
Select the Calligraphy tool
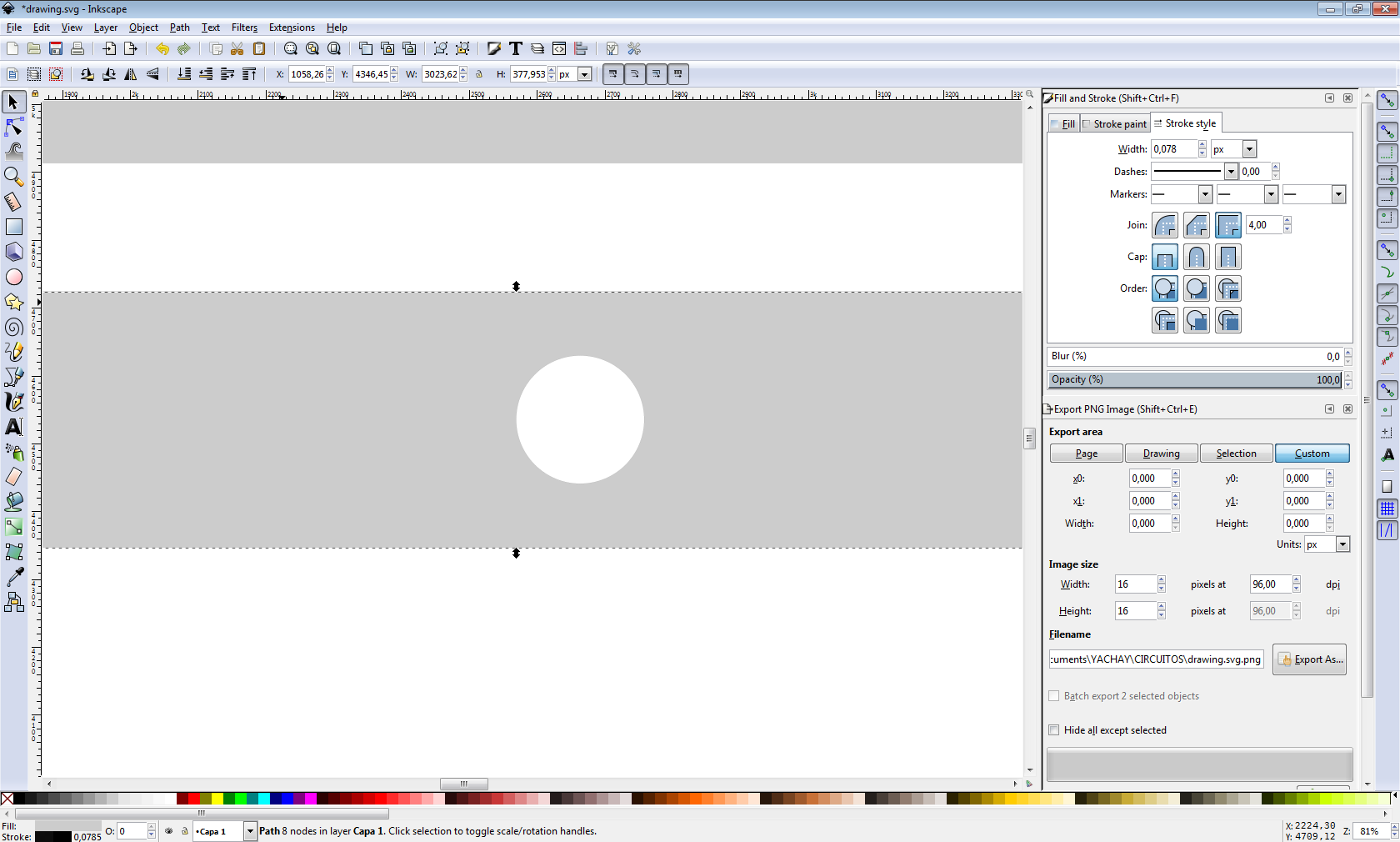[x=13, y=402]
